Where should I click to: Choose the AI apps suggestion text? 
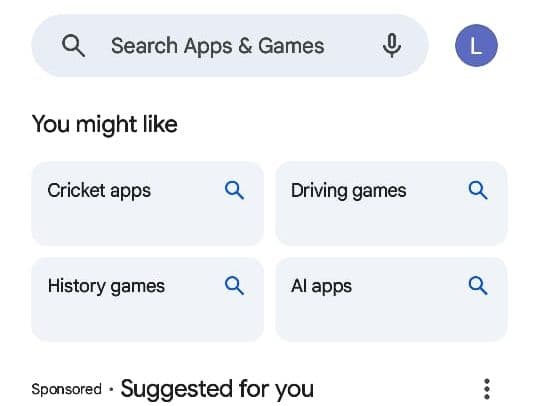[x=321, y=286]
